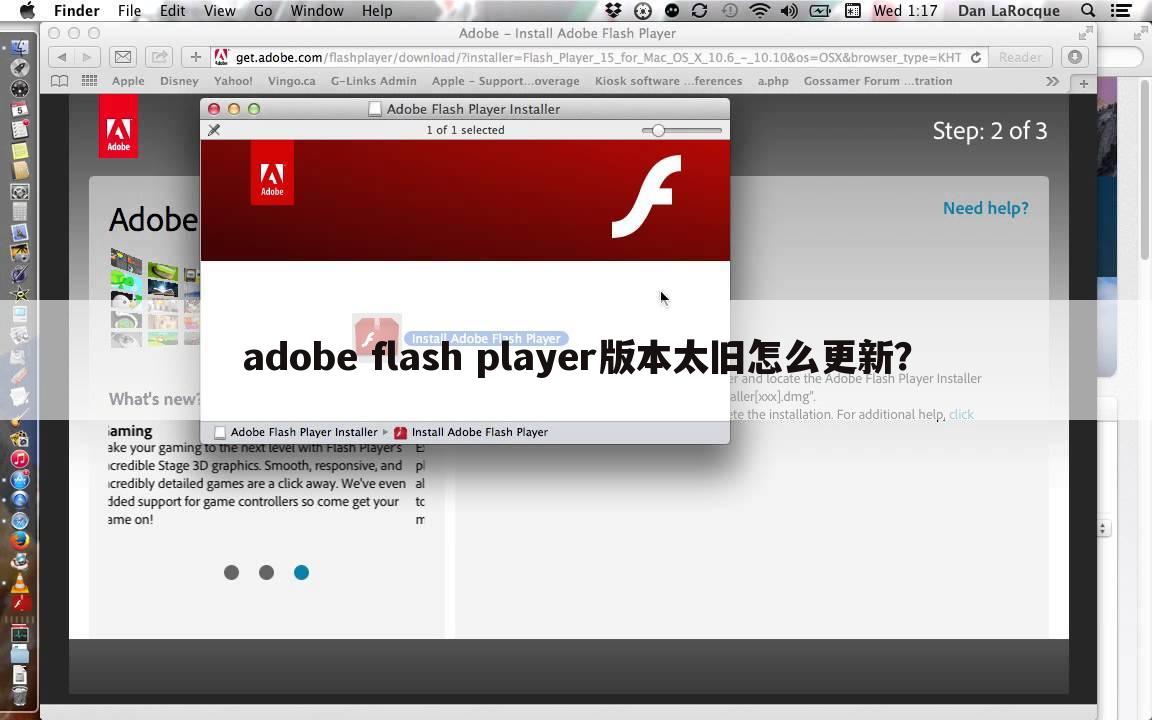Open the Help menu
The image size is (1152, 720).
click(377, 11)
